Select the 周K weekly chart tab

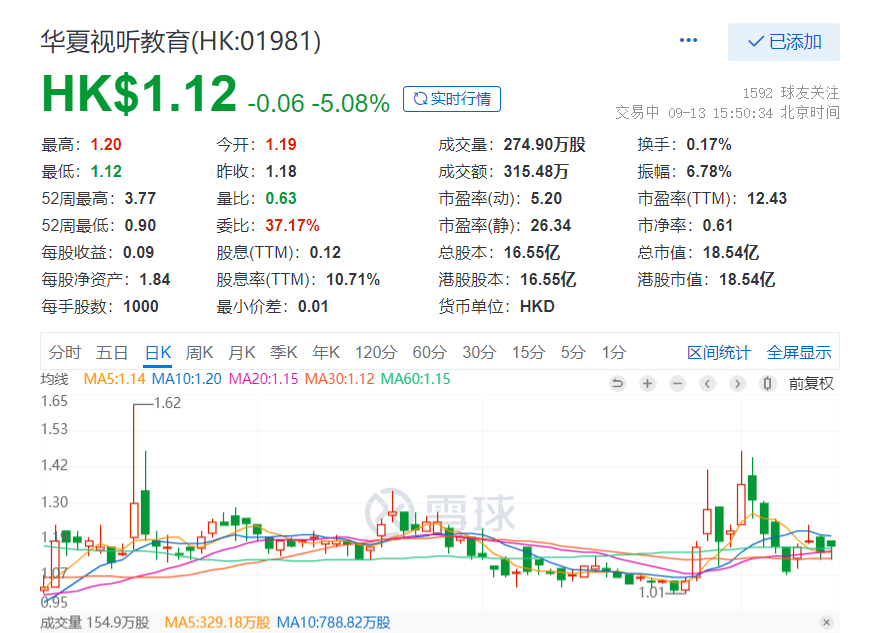click(x=200, y=352)
